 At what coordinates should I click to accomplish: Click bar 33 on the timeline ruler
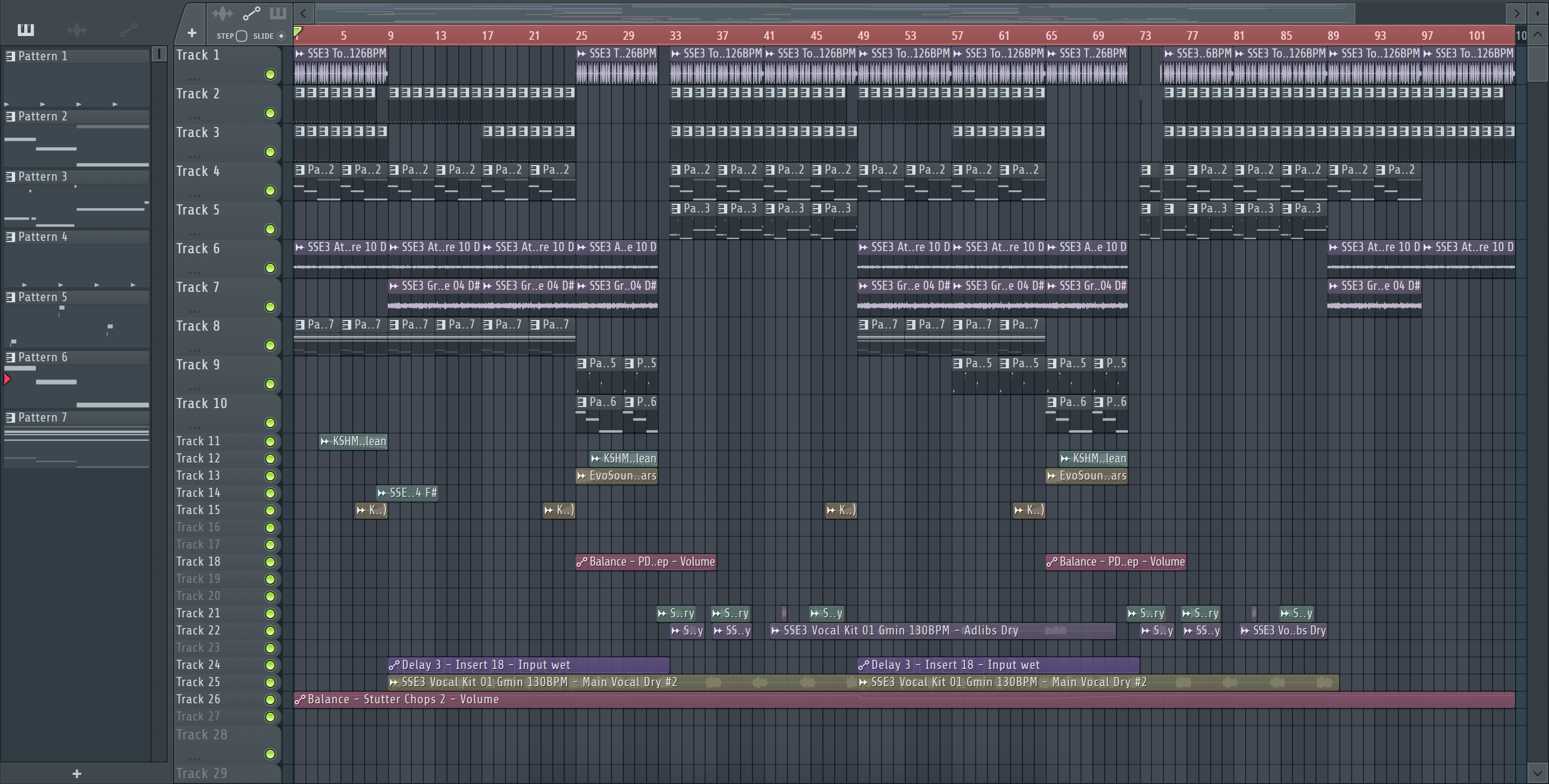(676, 35)
